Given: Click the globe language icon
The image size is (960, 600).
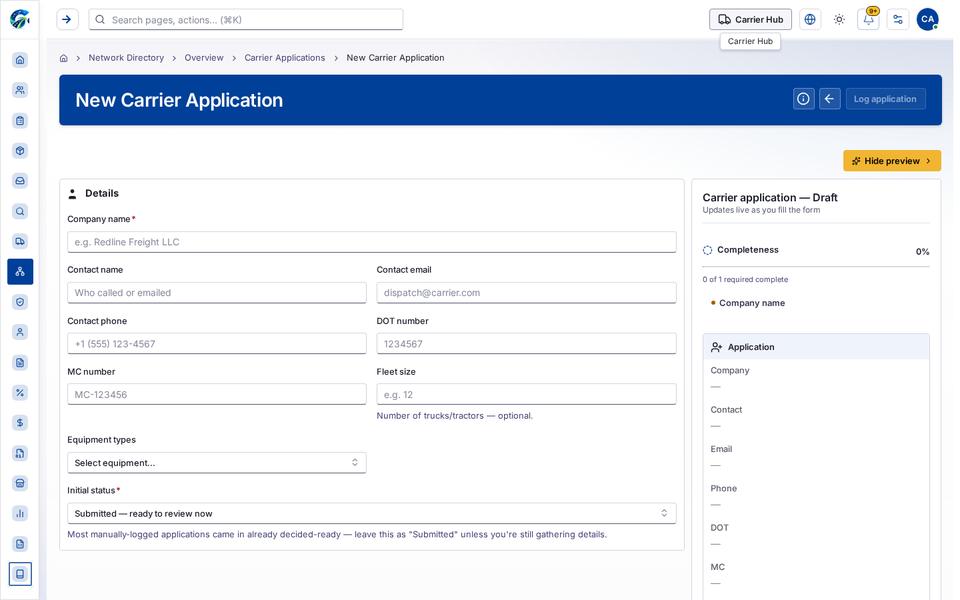Looking at the screenshot, I should click(809, 19).
